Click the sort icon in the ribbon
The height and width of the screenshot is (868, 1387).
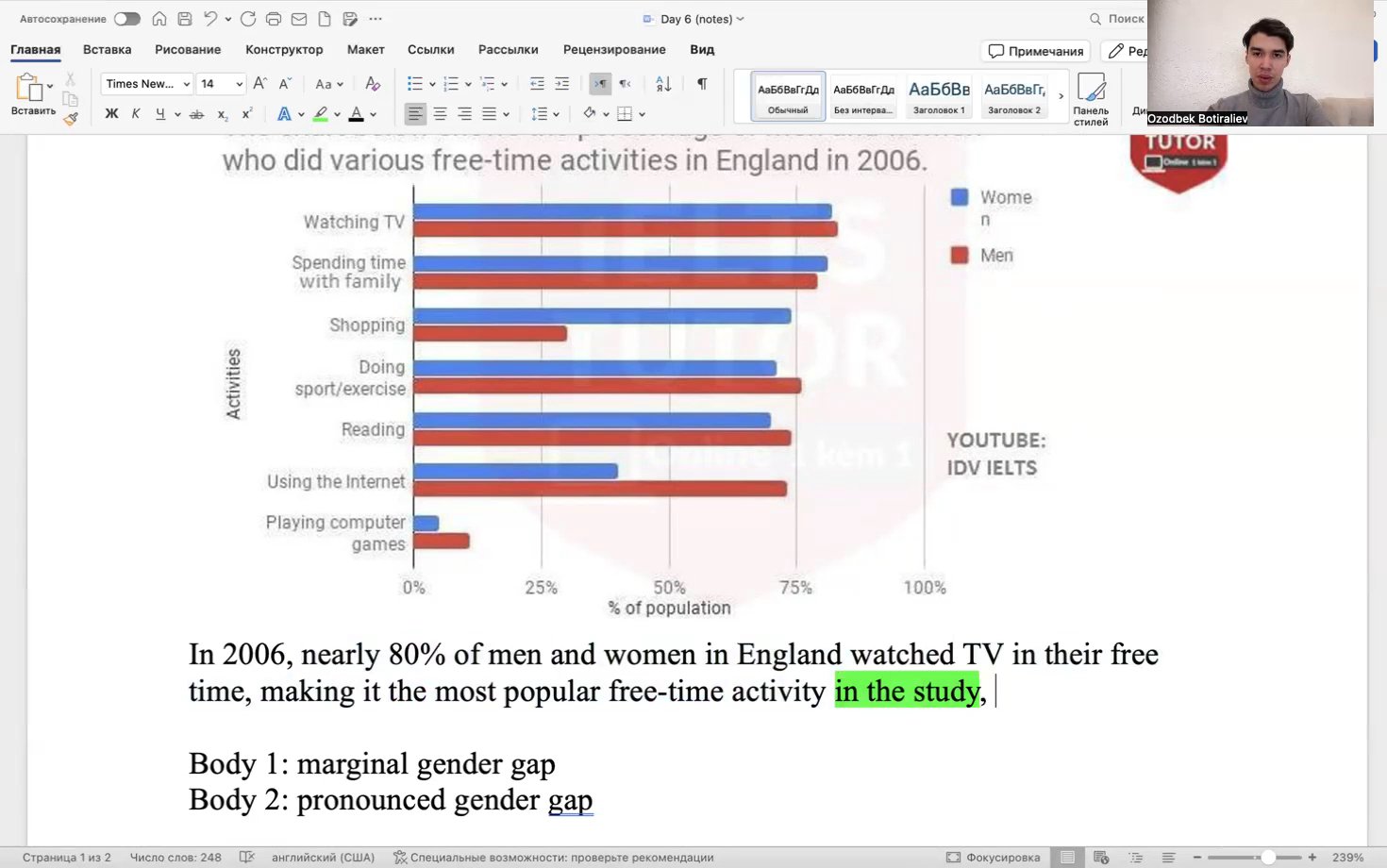click(662, 84)
